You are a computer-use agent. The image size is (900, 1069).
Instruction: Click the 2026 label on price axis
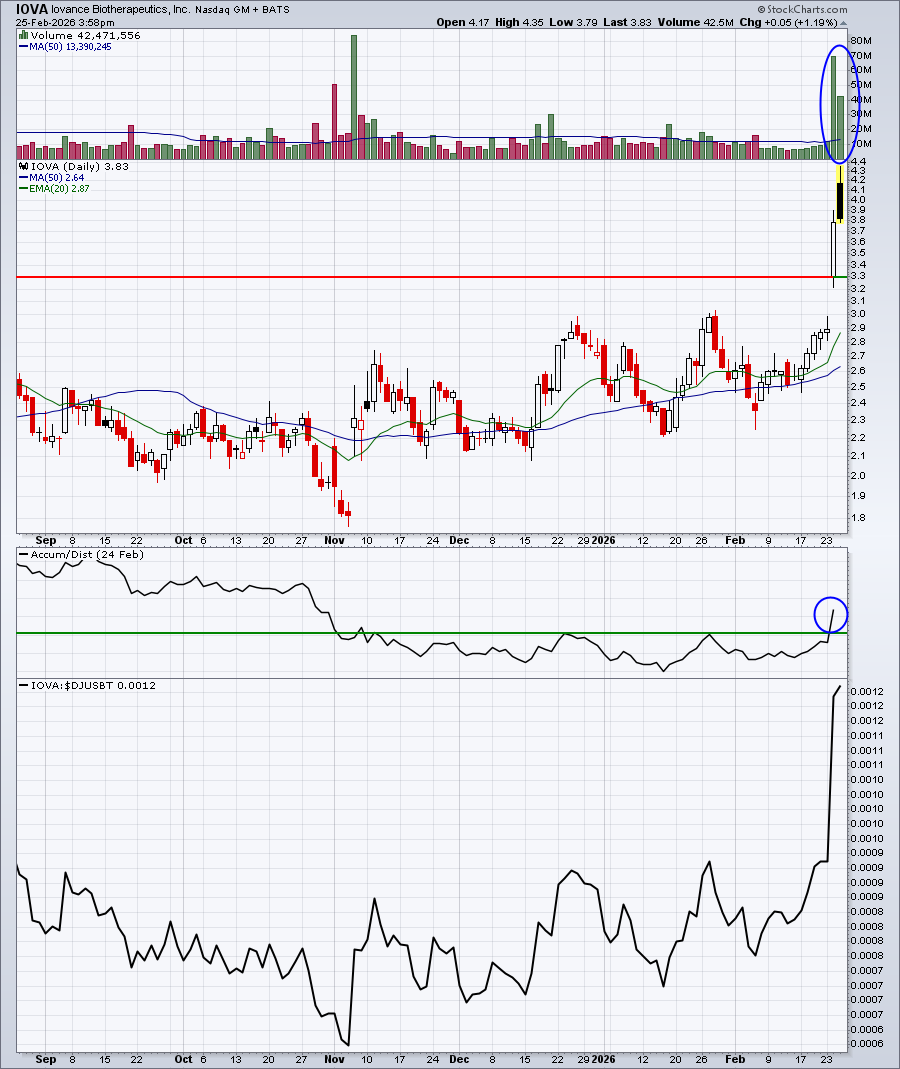pos(603,540)
